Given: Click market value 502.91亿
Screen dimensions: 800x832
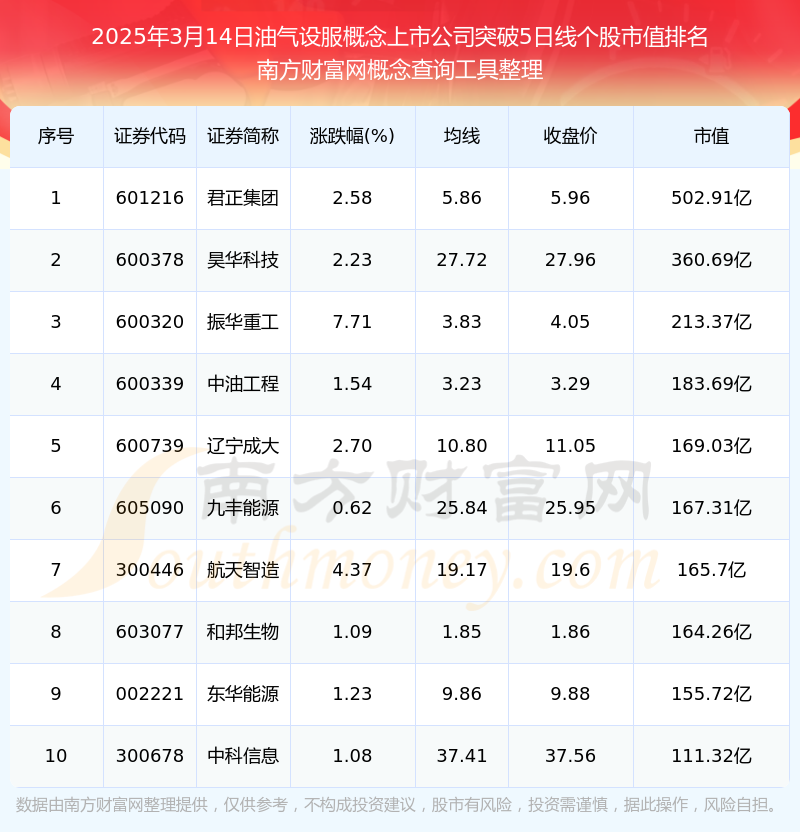Looking at the screenshot, I should [x=711, y=198].
